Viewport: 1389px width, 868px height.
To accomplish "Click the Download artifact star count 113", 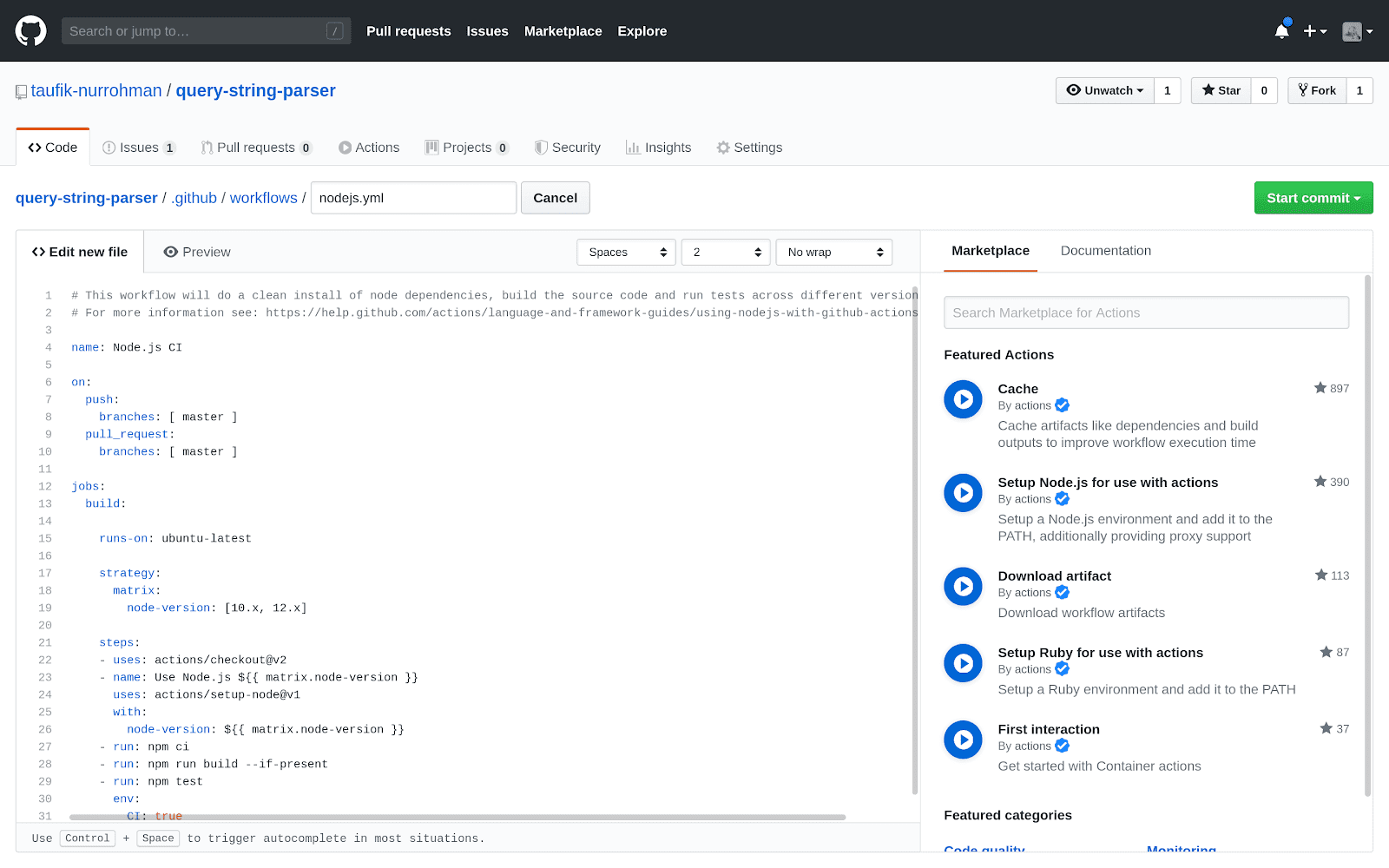I will point(1333,575).
